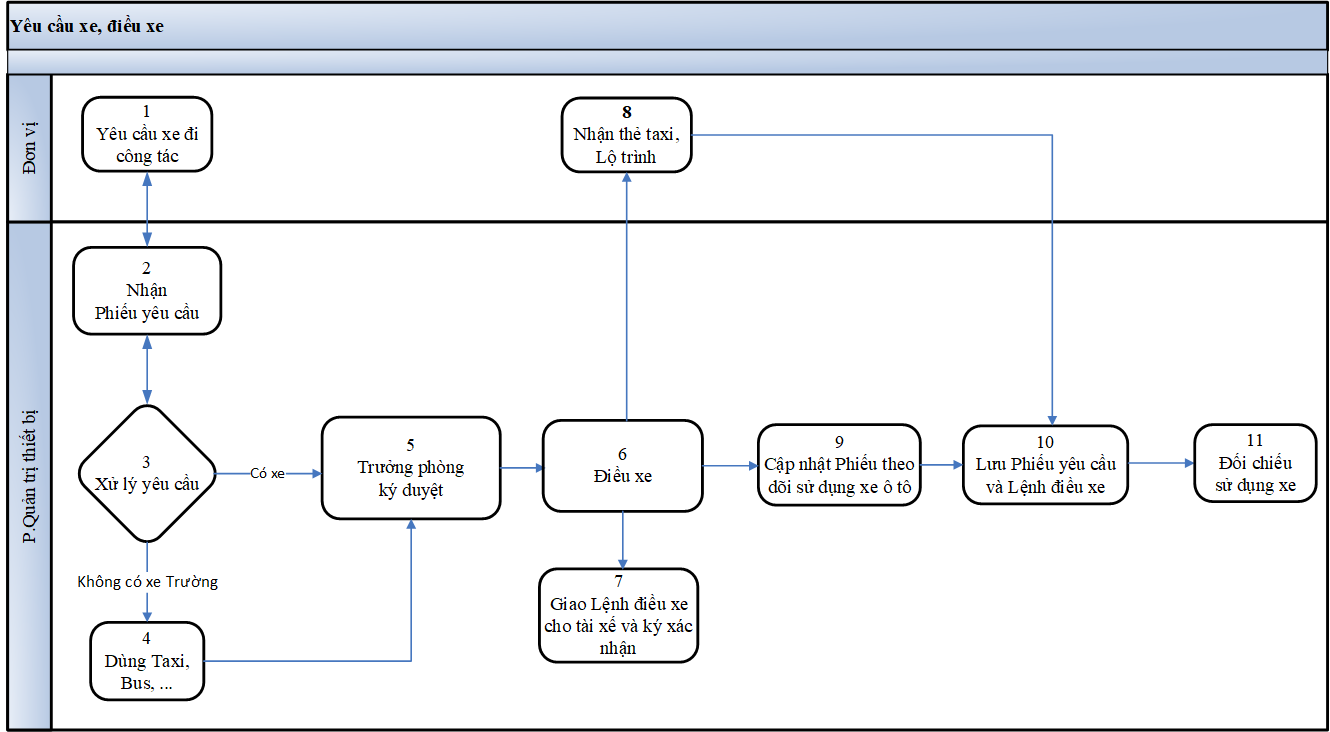Click the 'Có xe' connector label
This screenshot has width=1330, height=732.
click(267, 473)
